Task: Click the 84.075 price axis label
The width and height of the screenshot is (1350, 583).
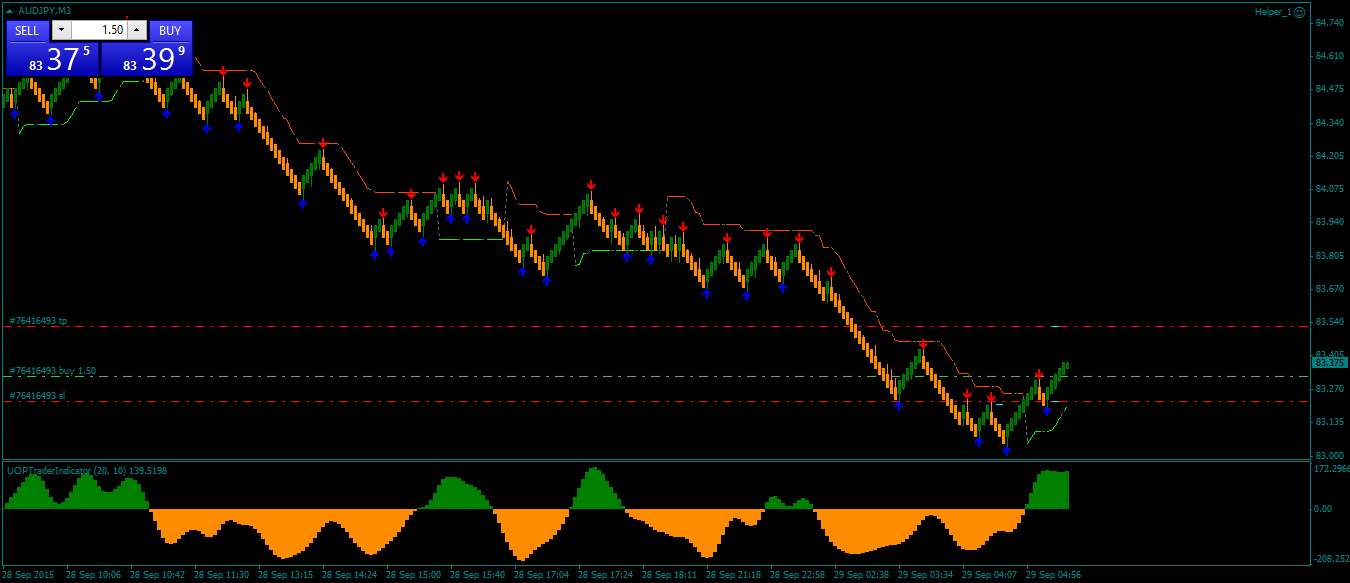Action: pyautogui.click(x=1330, y=189)
